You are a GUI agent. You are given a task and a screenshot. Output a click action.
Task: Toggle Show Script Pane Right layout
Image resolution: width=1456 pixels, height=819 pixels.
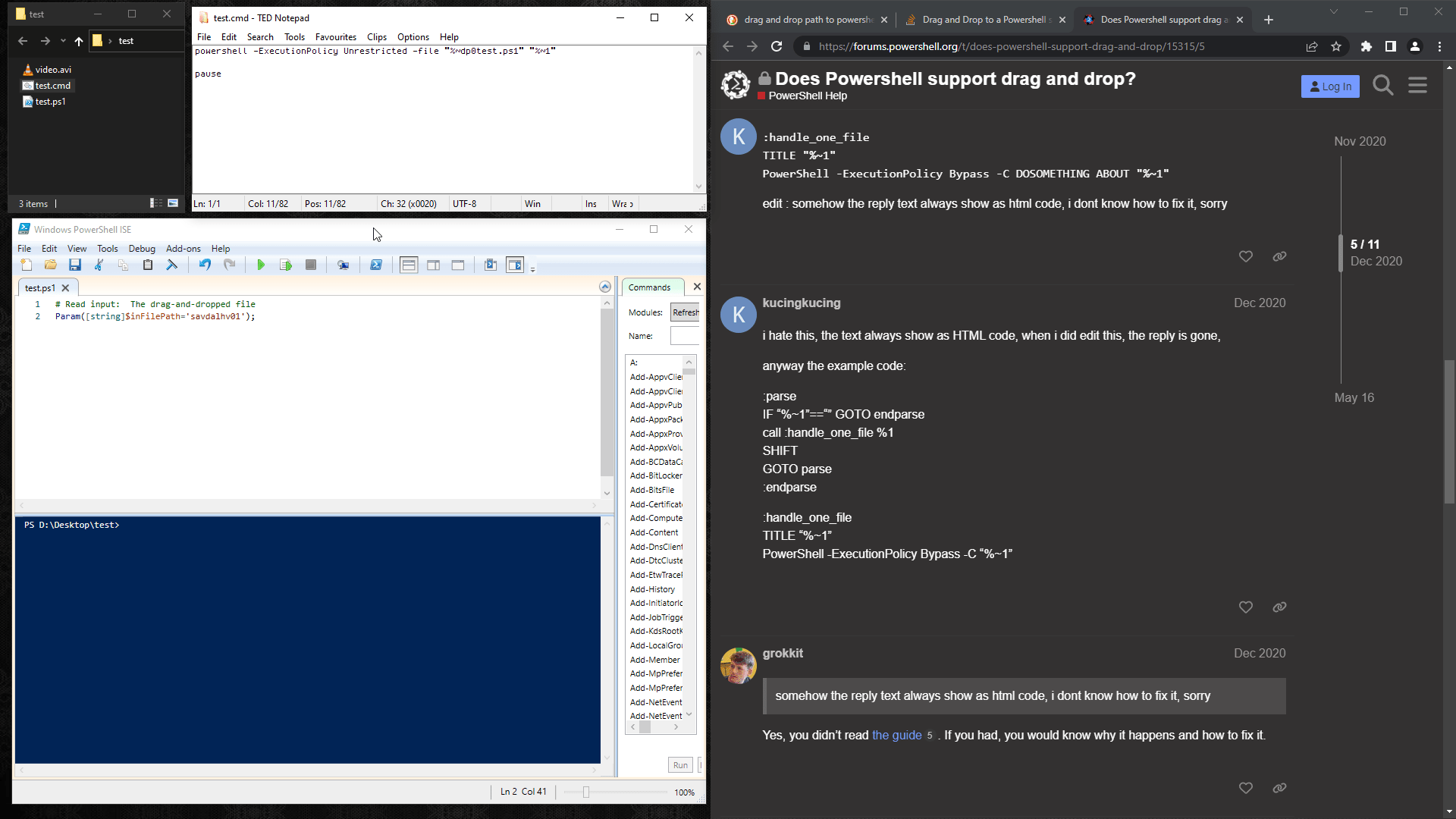(433, 265)
